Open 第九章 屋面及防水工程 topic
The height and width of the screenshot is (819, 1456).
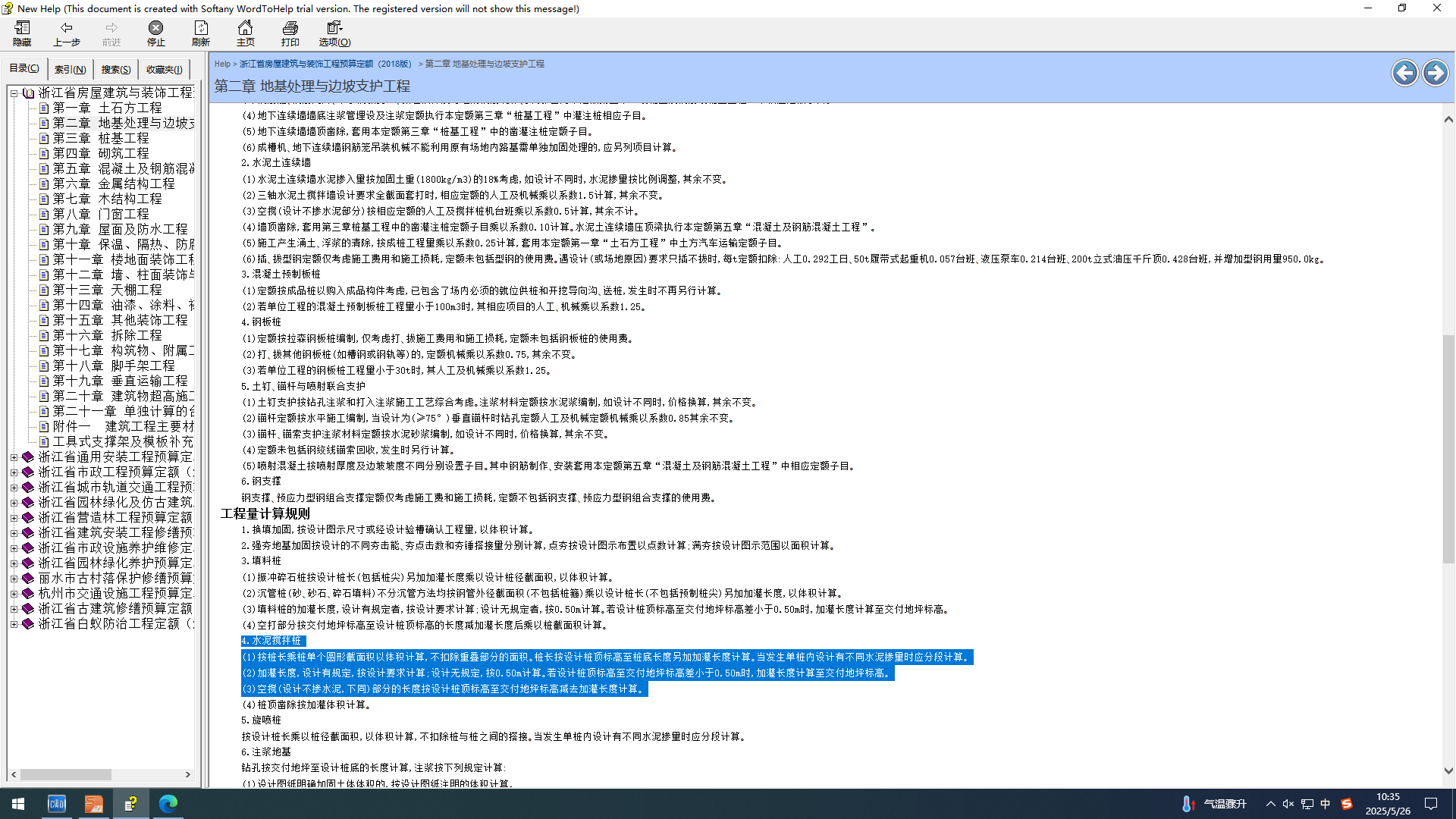[x=120, y=230]
